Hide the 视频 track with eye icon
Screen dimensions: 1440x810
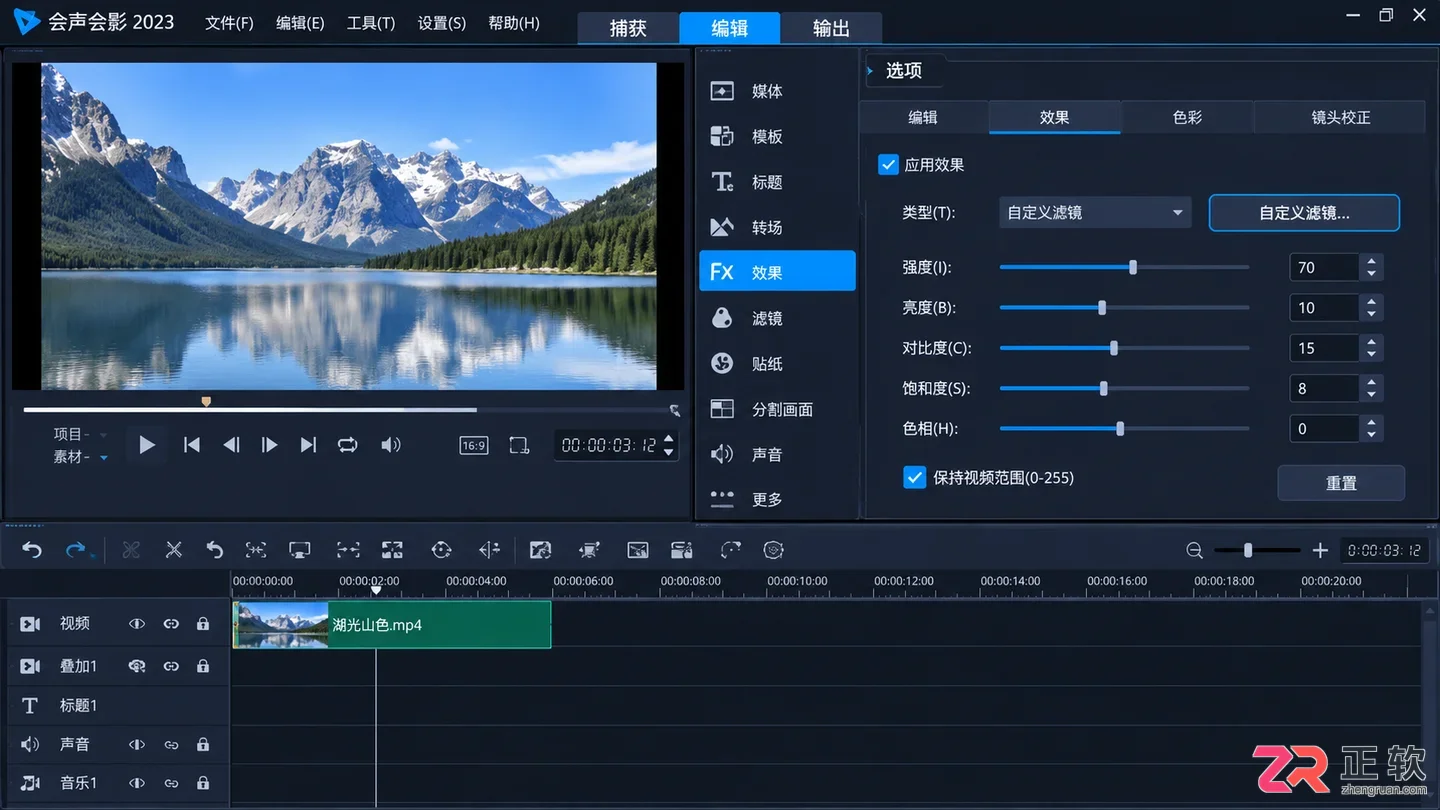point(137,624)
